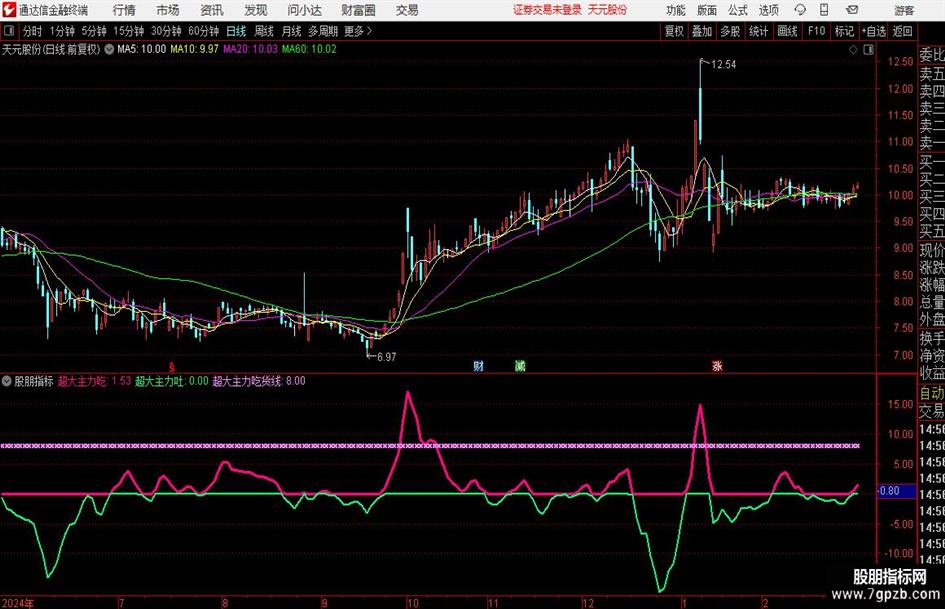
Task: Click the 复权 toolbar button
Action: pyautogui.click(x=674, y=31)
